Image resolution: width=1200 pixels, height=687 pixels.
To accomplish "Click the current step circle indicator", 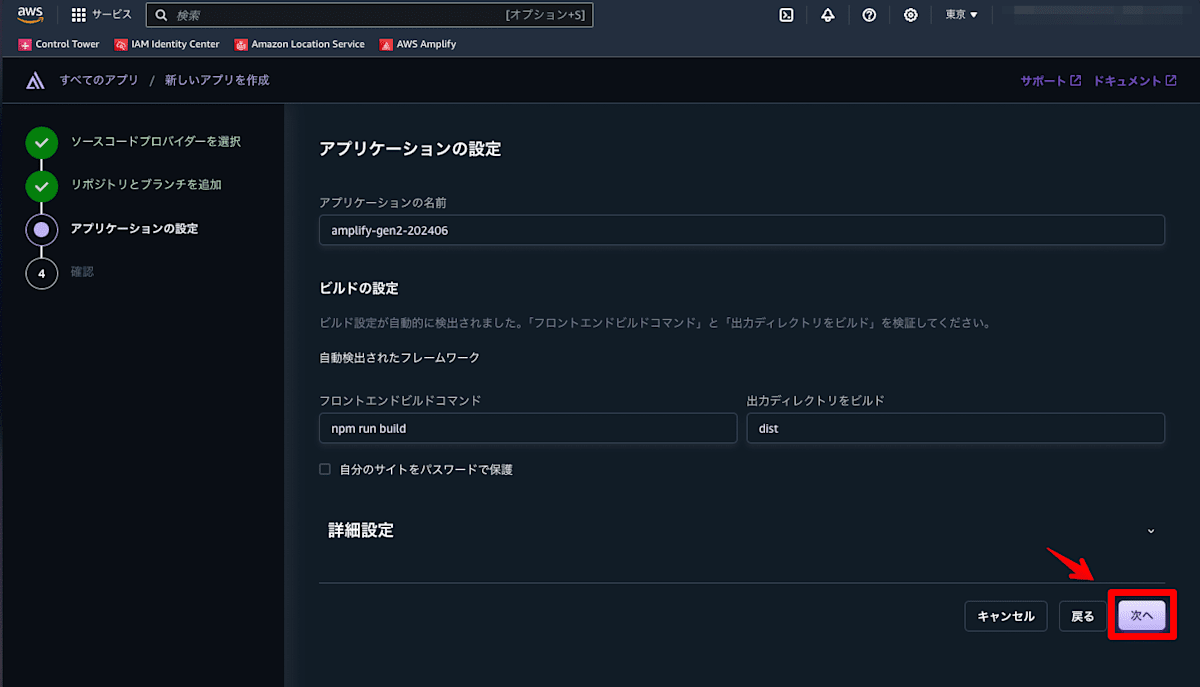I will tap(41, 229).
